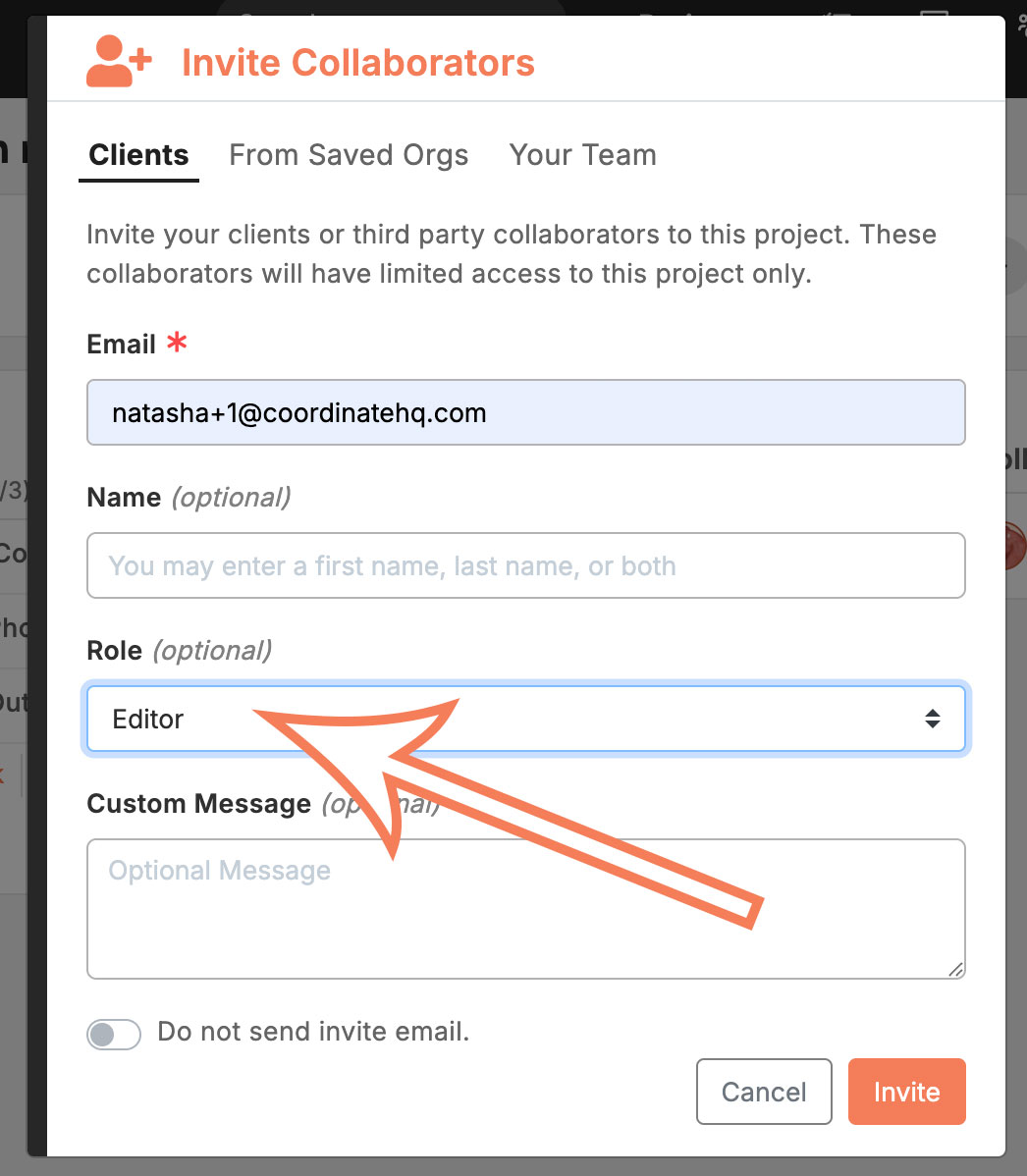This screenshot has height=1176, width=1027.
Task: Click into the Optional Message text area
Action: [x=526, y=908]
